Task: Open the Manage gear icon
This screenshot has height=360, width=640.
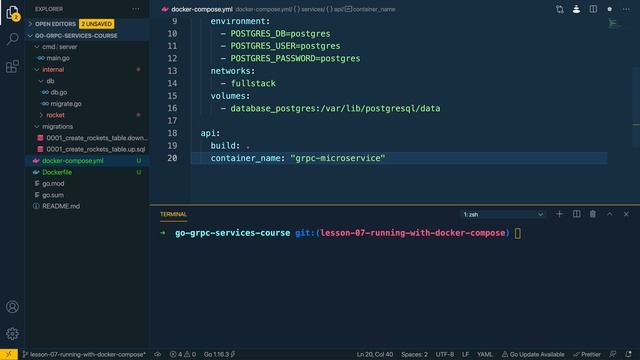Action: pyautogui.click(x=12, y=333)
